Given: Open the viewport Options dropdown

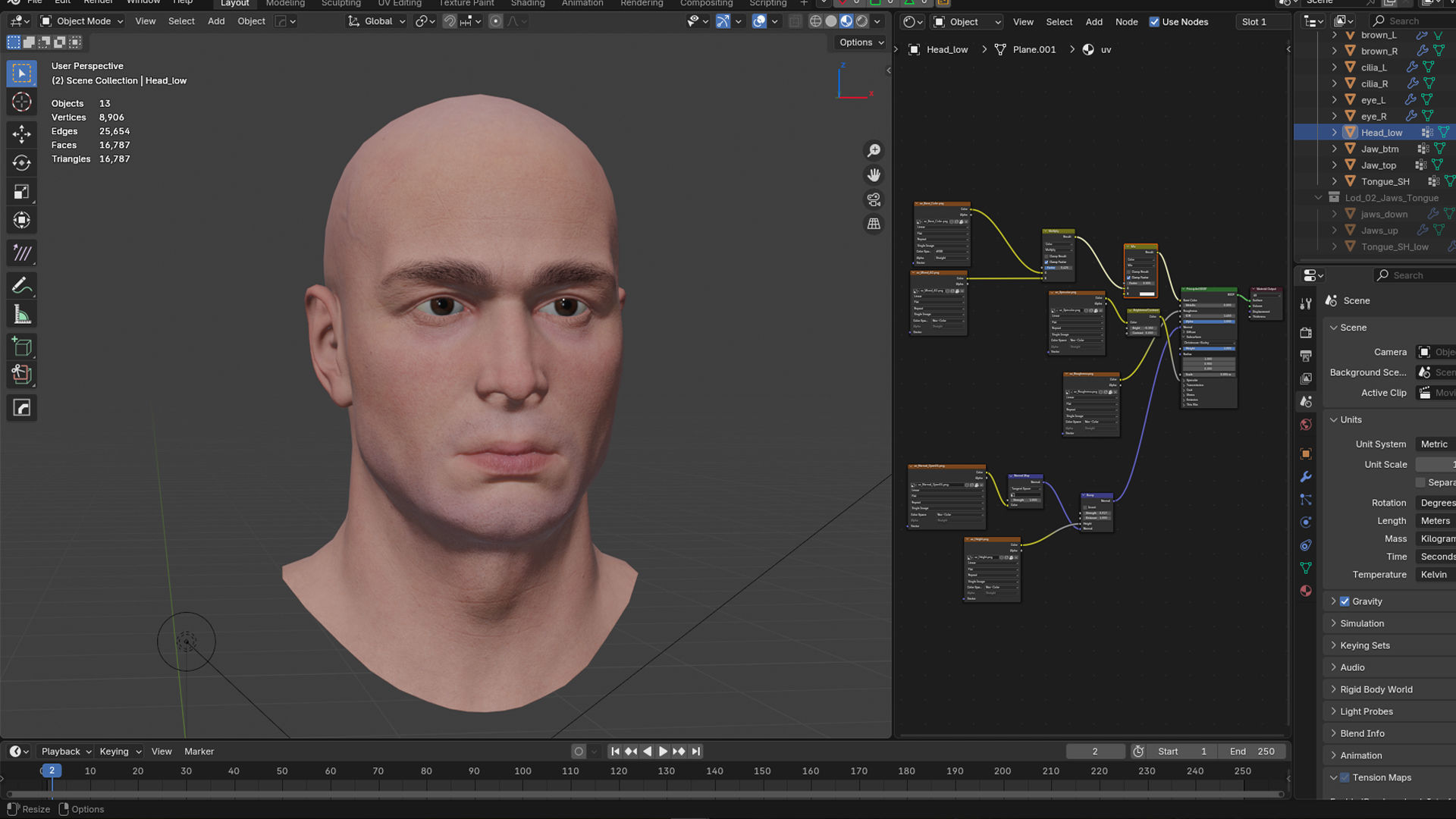Looking at the screenshot, I should pos(861,42).
